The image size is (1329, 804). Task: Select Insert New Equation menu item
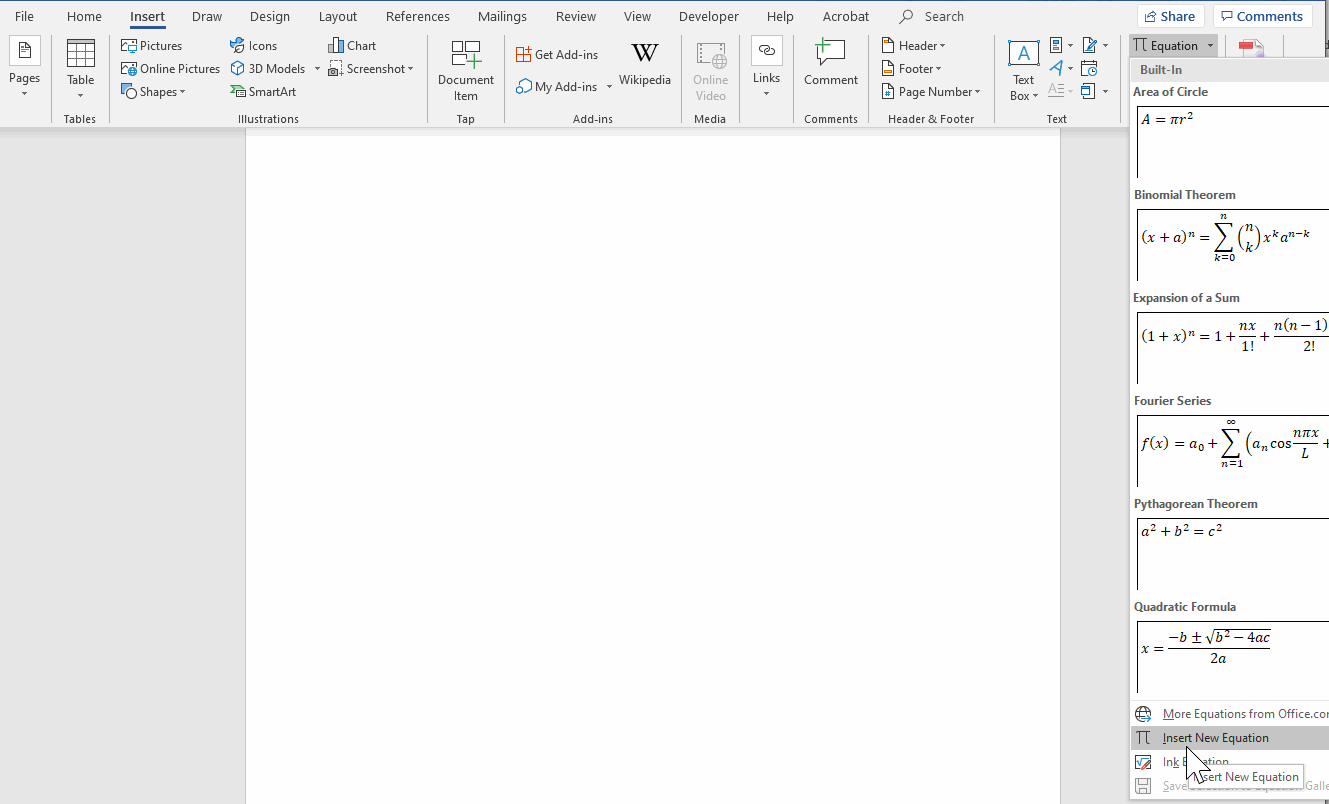click(x=1215, y=738)
